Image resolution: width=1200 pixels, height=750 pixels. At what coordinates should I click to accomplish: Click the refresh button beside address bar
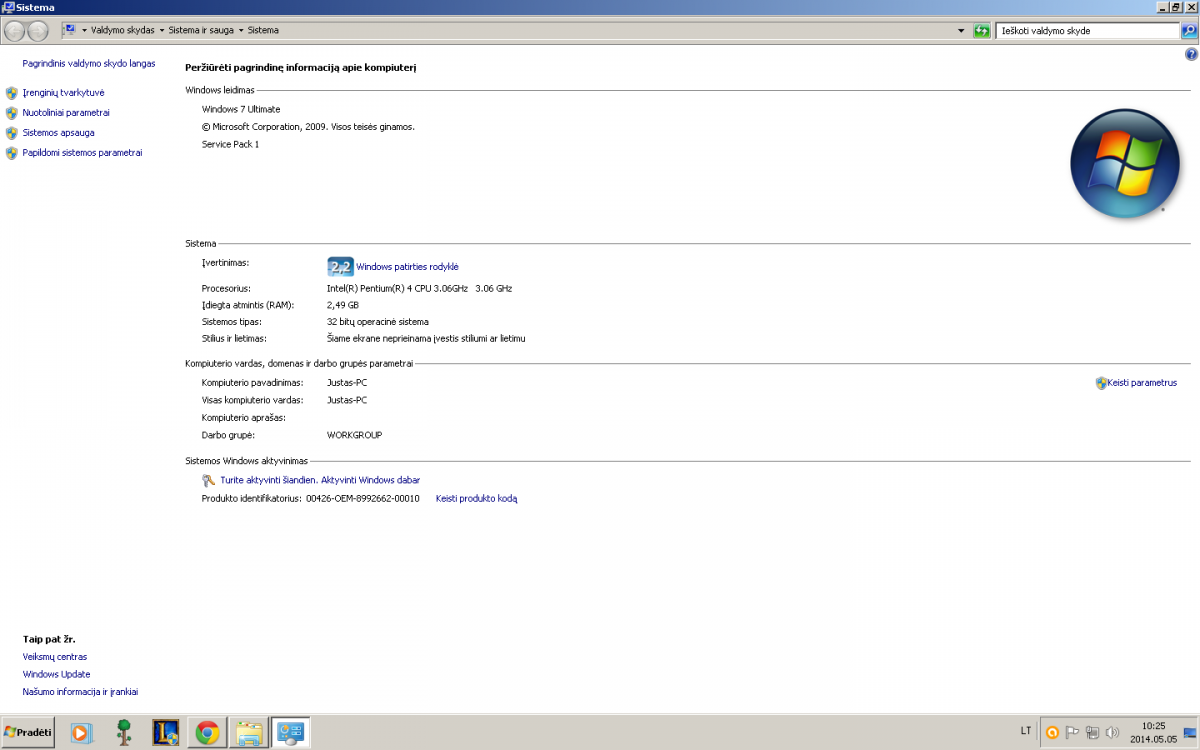(x=982, y=31)
